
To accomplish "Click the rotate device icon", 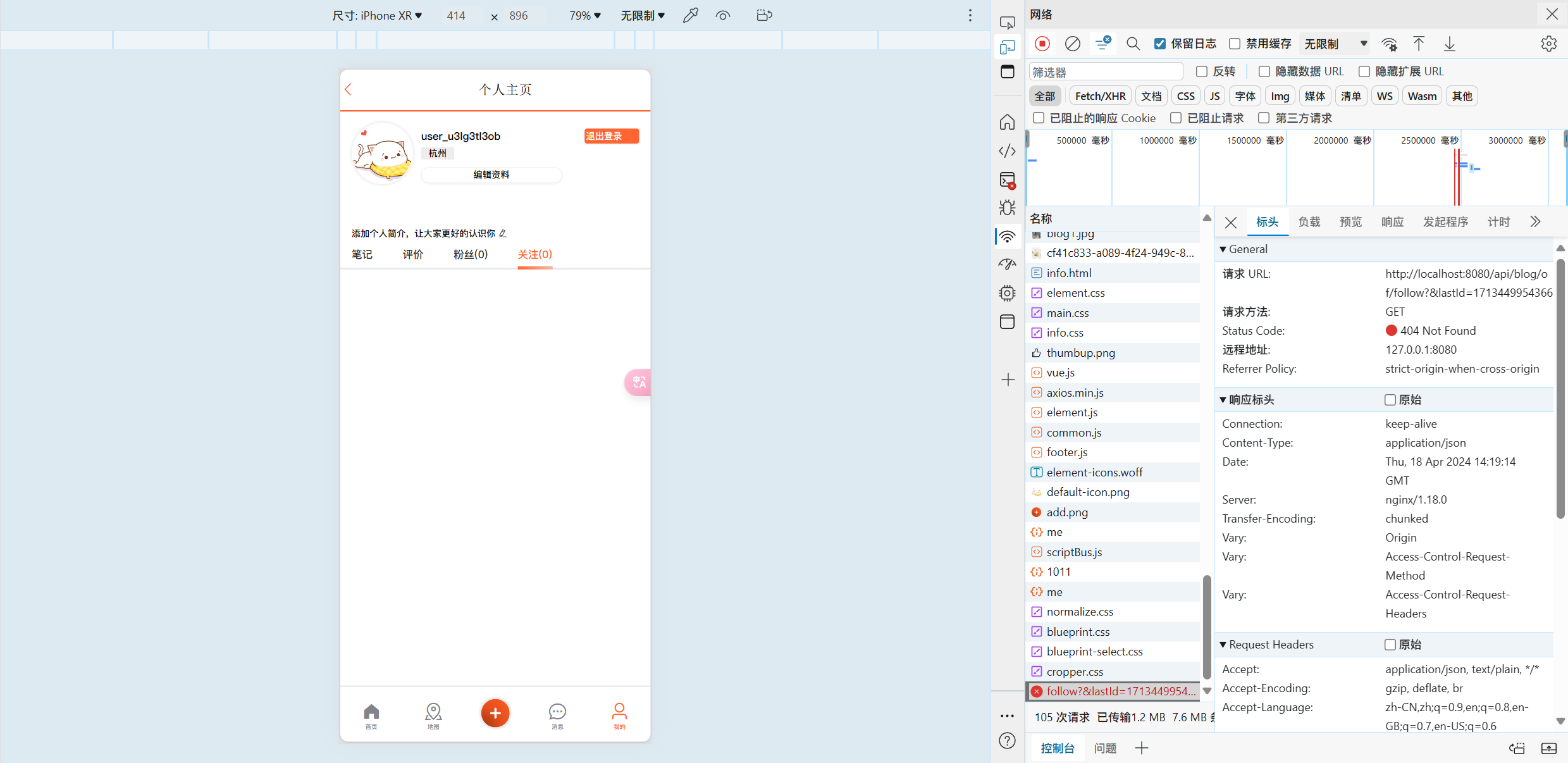I will pos(764,15).
